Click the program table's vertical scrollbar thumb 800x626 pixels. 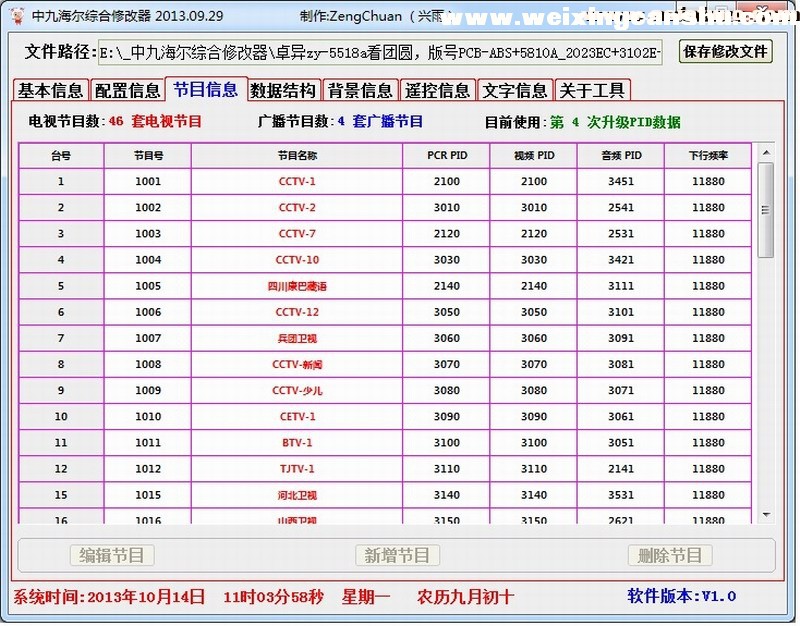pyautogui.click(x=765, y=210)
